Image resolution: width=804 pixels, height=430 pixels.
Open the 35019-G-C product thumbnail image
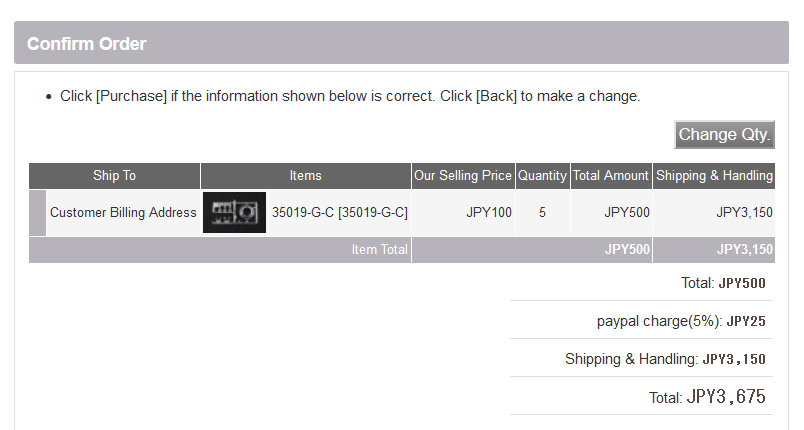coord(234,212)
